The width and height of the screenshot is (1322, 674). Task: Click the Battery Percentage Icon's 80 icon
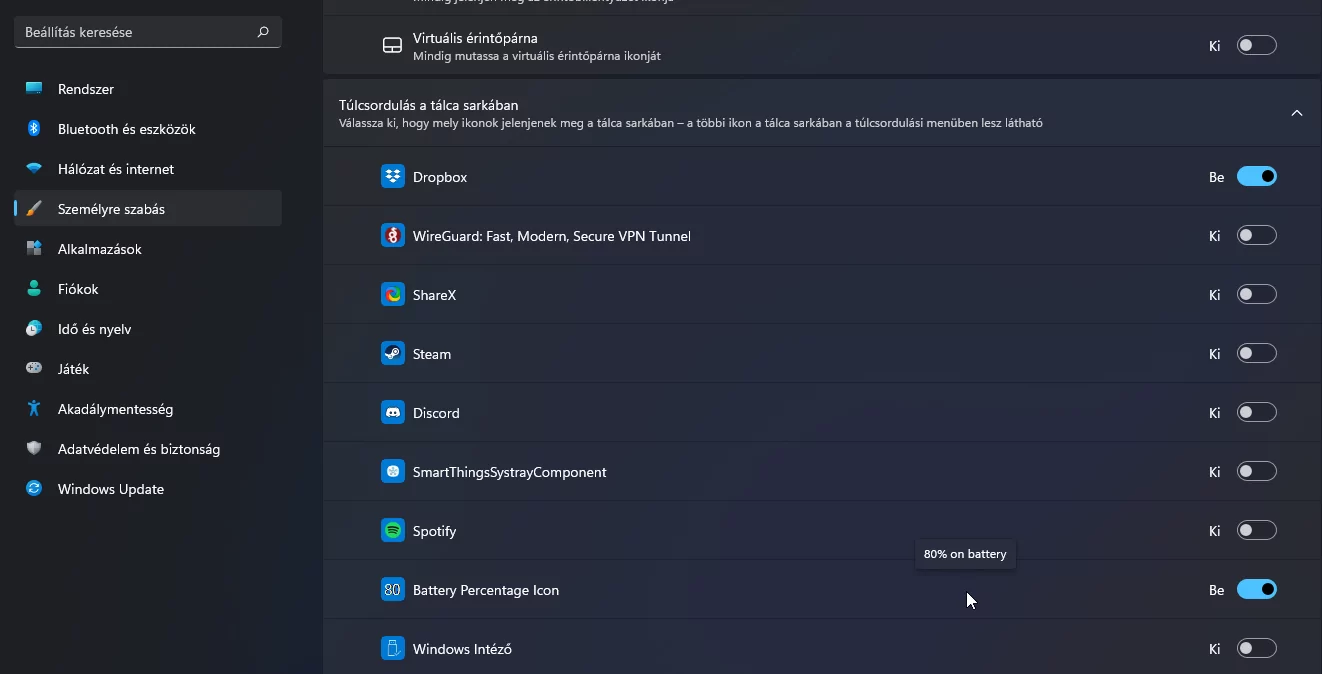click(x=393, y=590)
